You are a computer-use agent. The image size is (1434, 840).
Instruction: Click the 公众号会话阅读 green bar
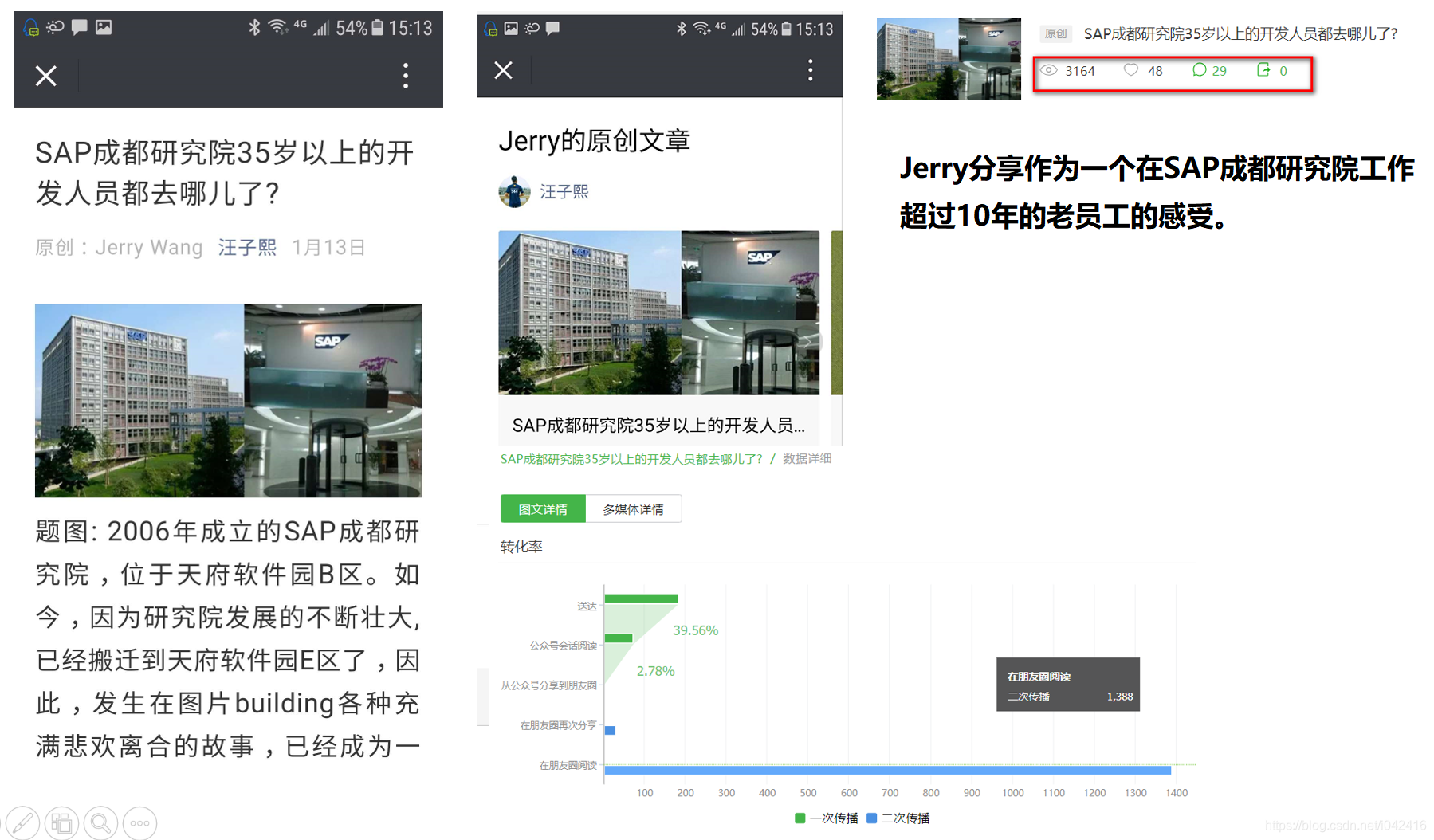point(619,638)
